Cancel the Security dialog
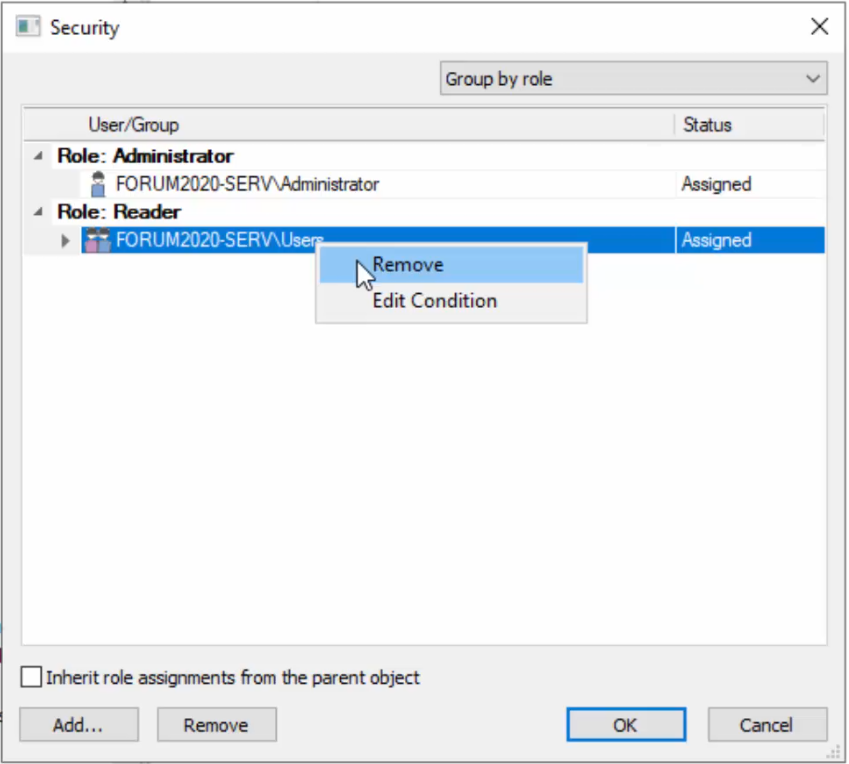The image size is (849, 764). click(x=767, y=725)
